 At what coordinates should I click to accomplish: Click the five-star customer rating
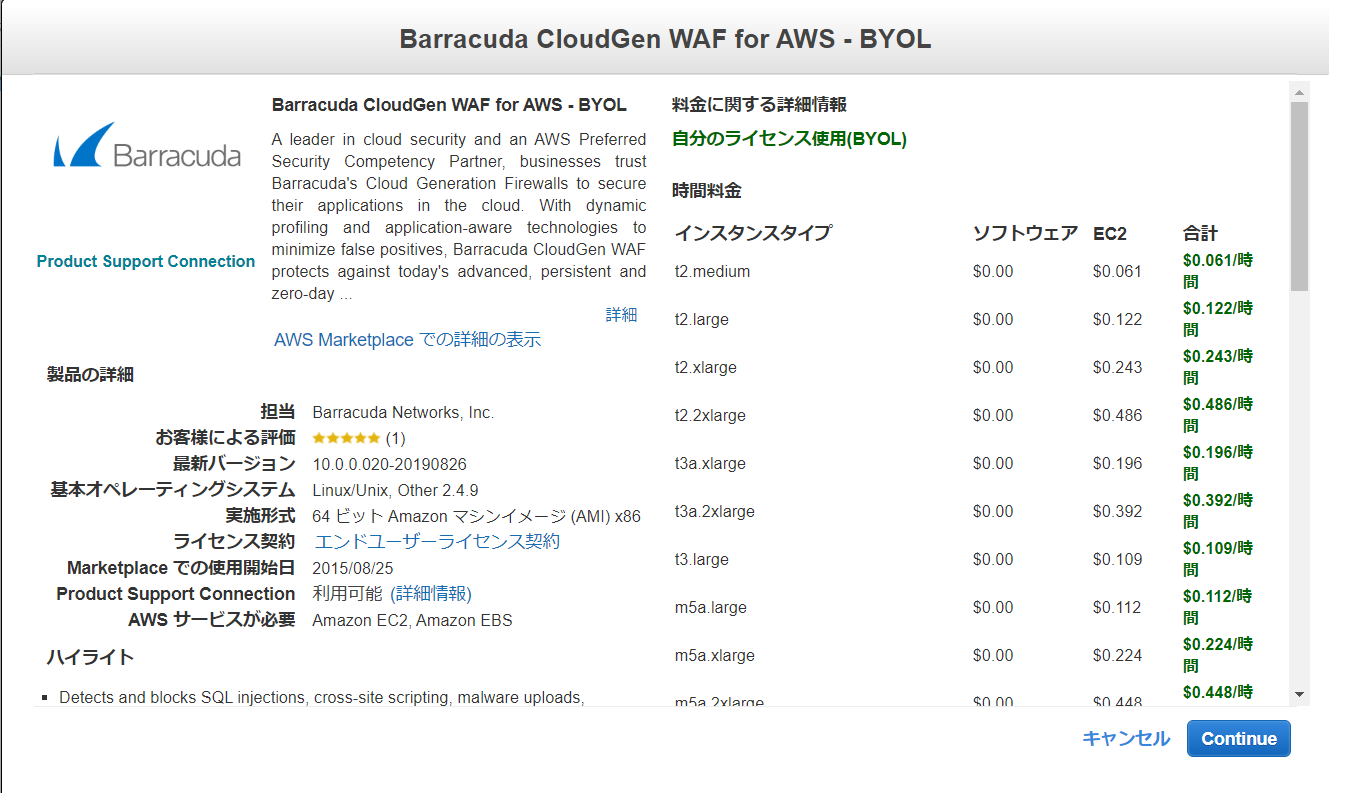point(346,438)
